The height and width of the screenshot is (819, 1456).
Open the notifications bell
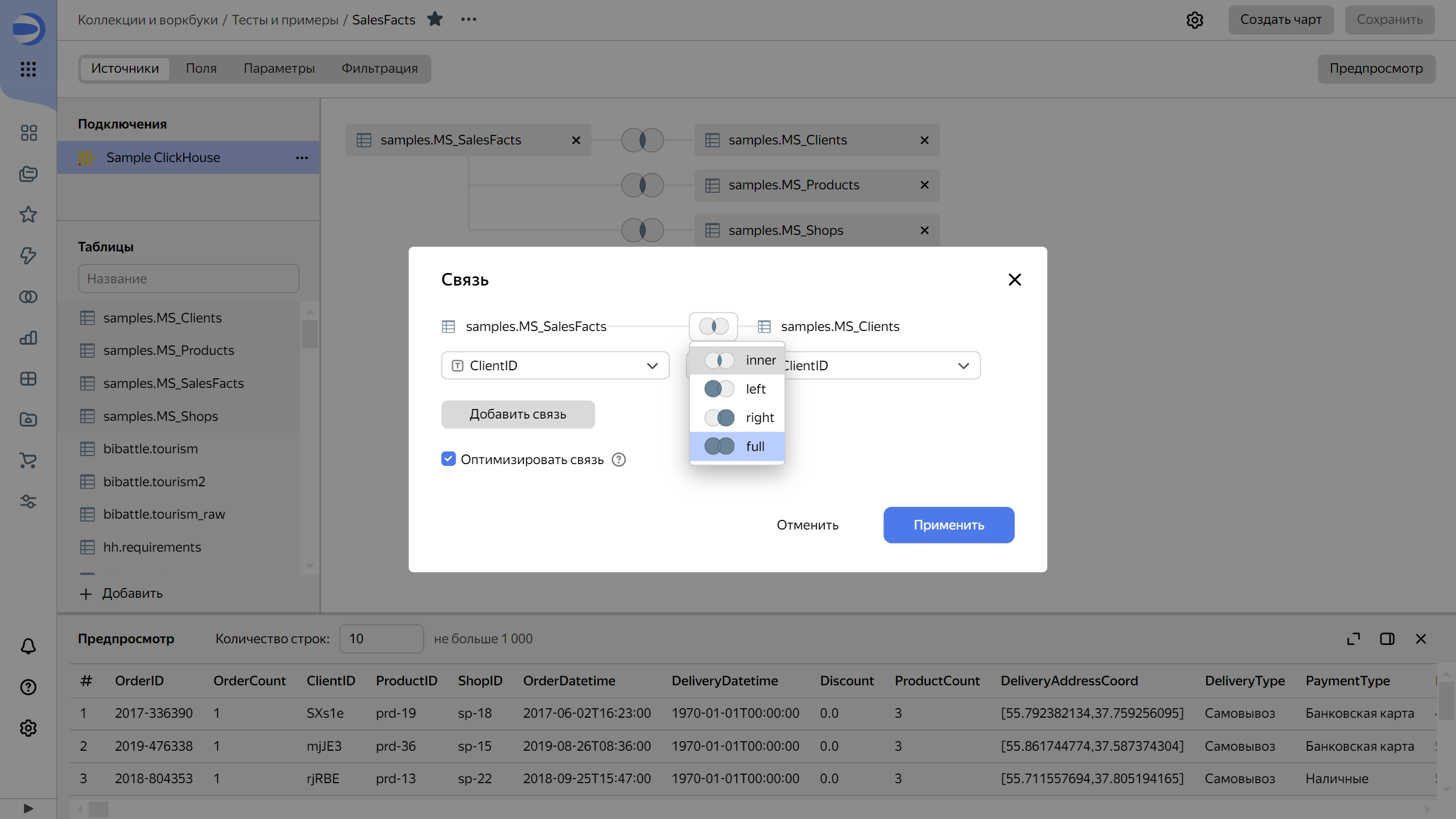(28, 646)
